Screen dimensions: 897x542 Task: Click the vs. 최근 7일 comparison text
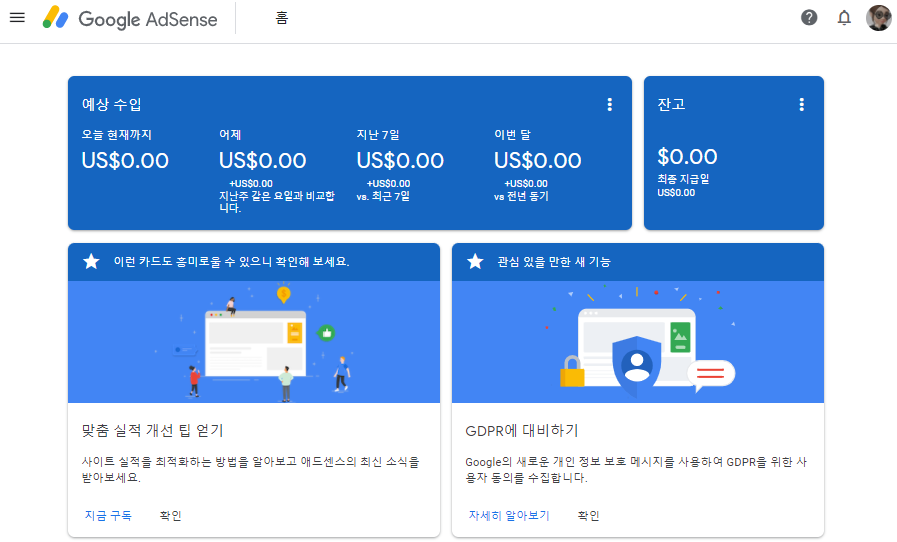coord(383,196)
